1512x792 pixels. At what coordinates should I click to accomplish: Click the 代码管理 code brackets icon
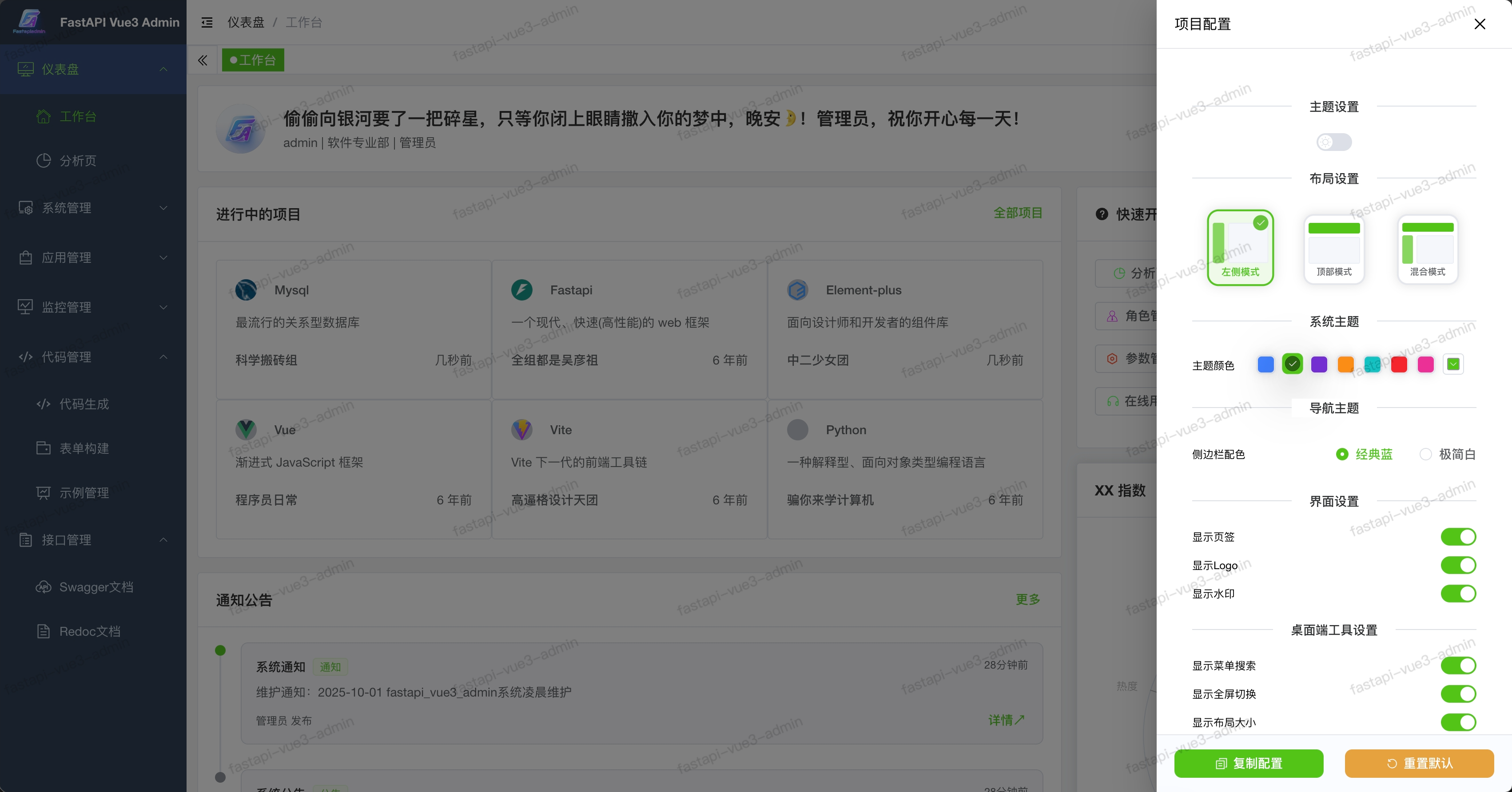click(25, 356)
